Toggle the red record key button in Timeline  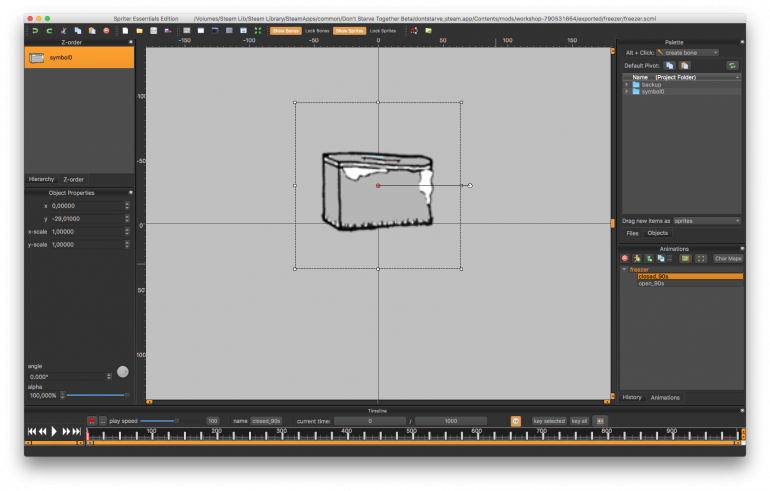tap(92, 421)
